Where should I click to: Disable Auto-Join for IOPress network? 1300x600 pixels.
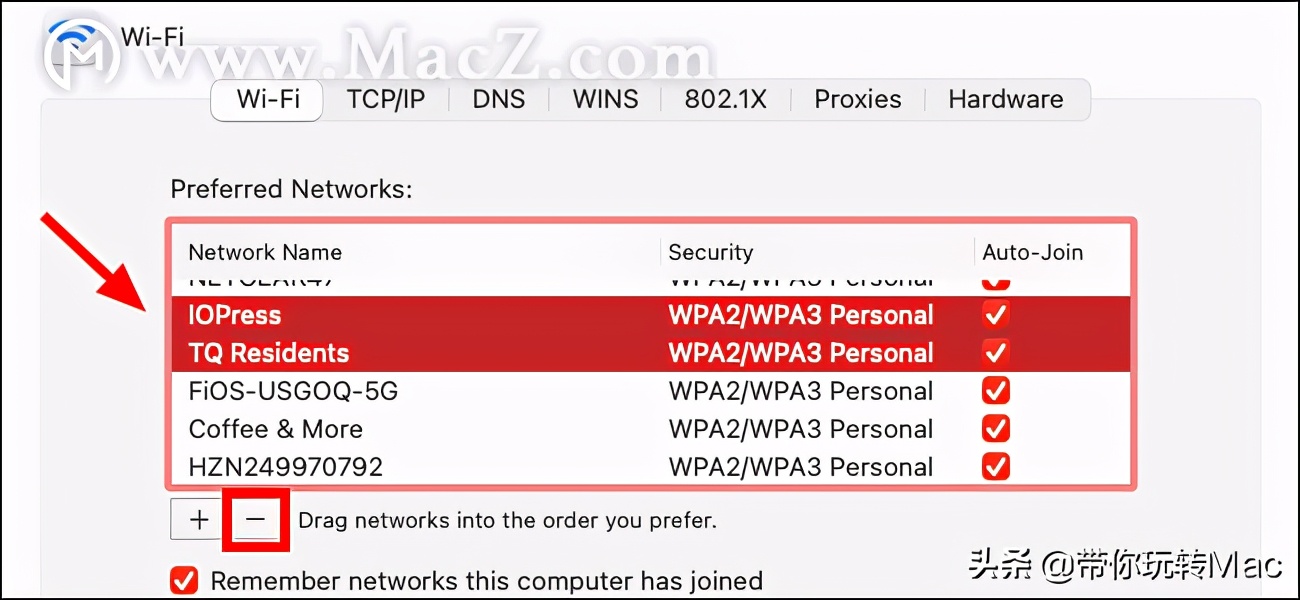(995, 314)
